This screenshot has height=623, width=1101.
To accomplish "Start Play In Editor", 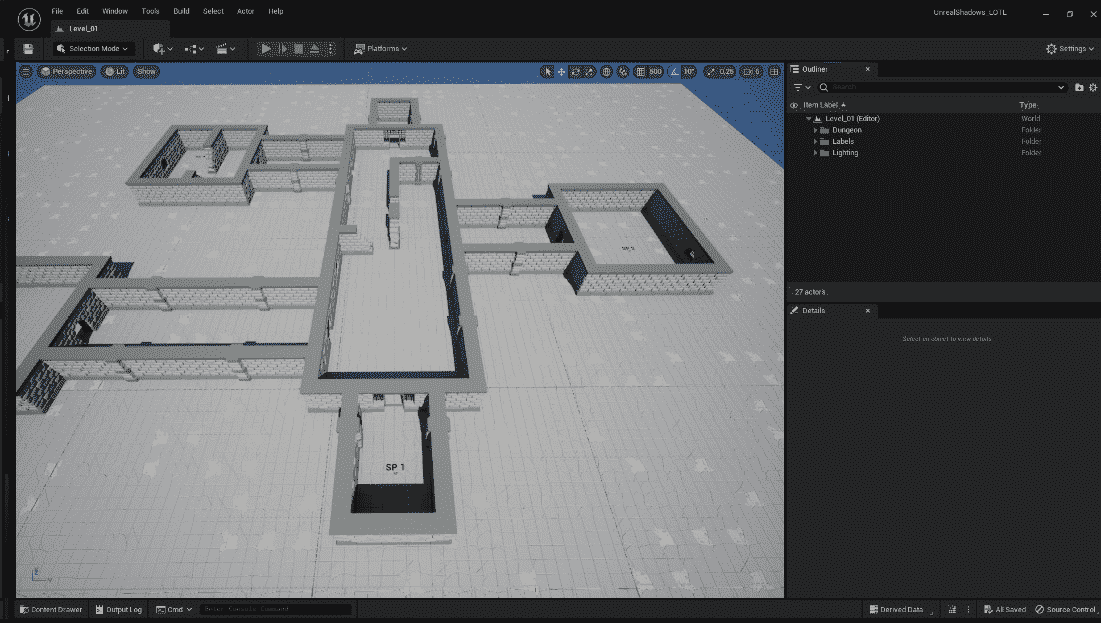I will click(x=265, y=48).
